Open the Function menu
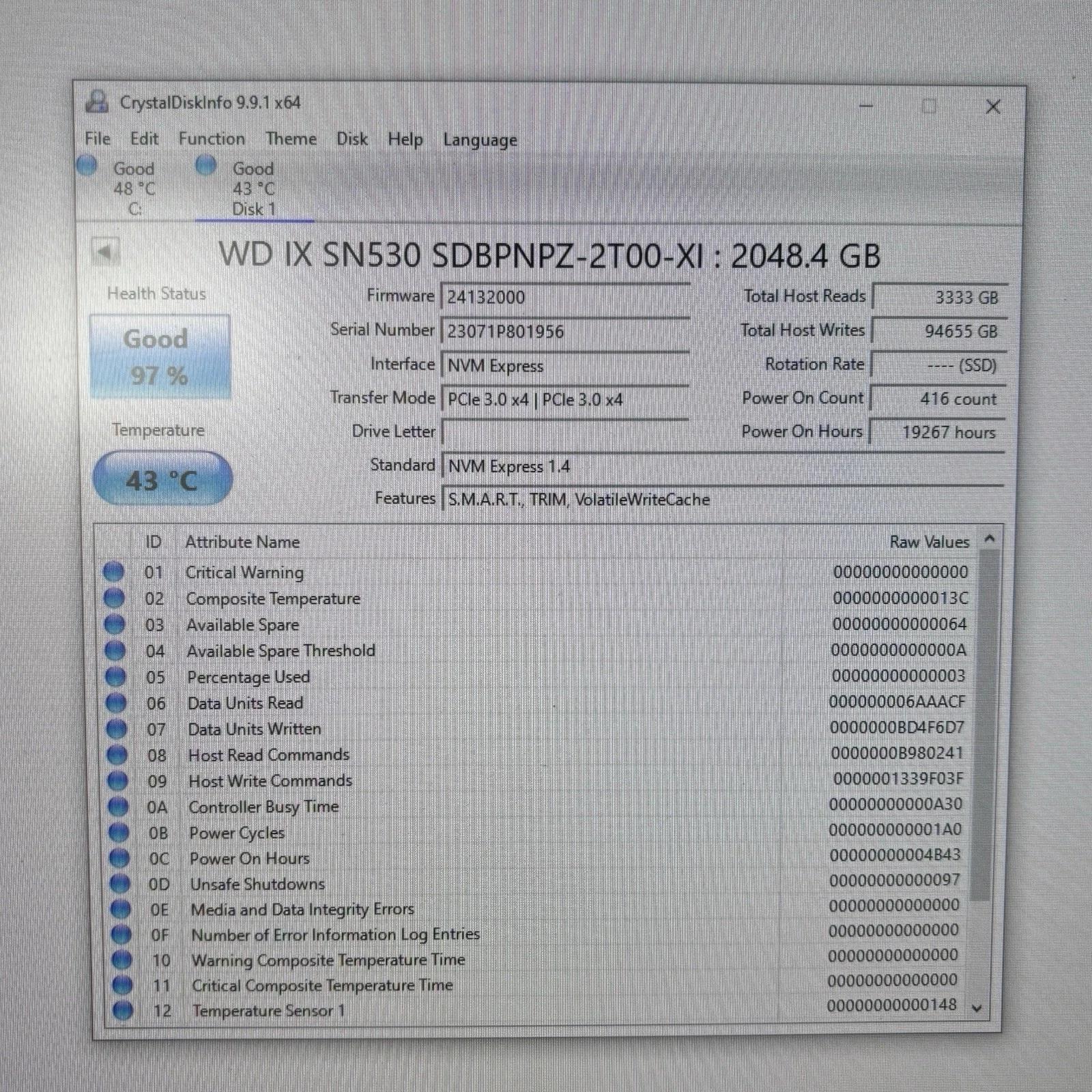This screenshot has height=1092, width=1092. pyautogui.click(x=212, y=139)
